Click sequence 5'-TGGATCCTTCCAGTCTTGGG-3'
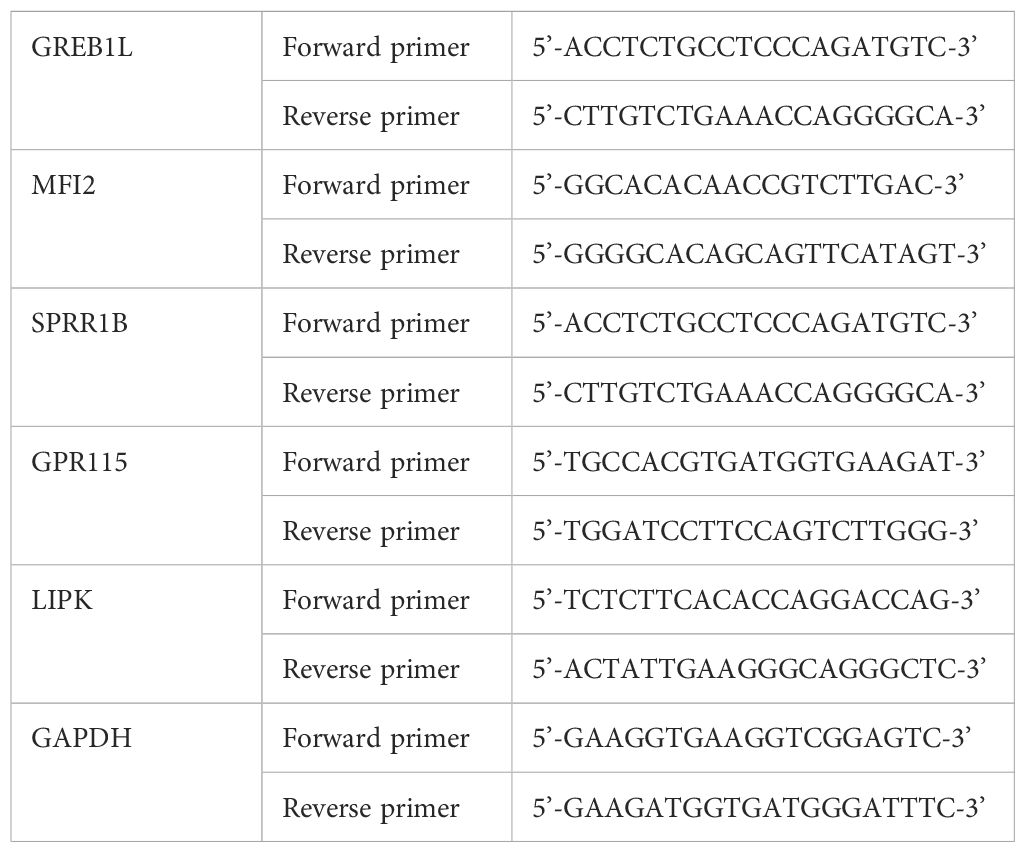 click(x=755, y=530)
